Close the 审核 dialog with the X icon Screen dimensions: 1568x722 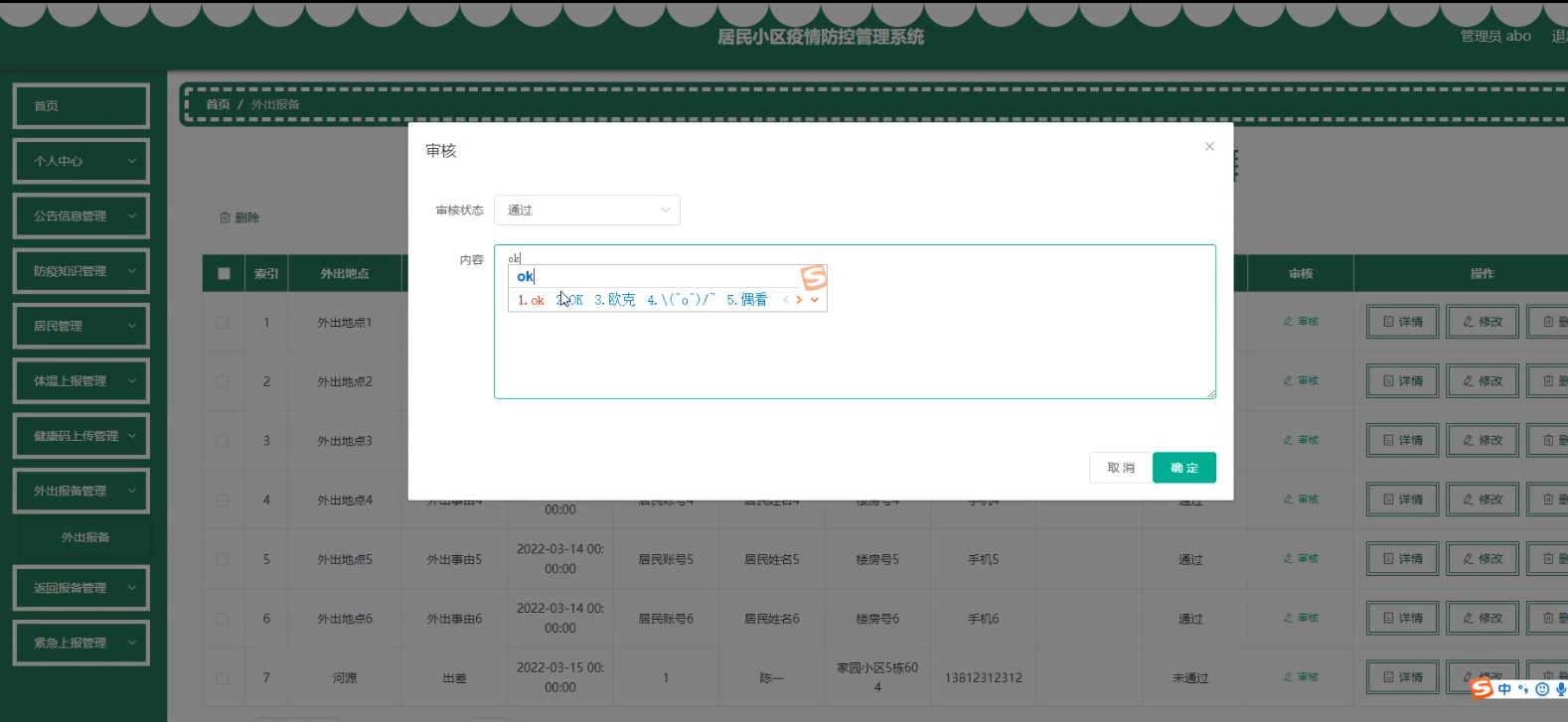click(1209, 147)
